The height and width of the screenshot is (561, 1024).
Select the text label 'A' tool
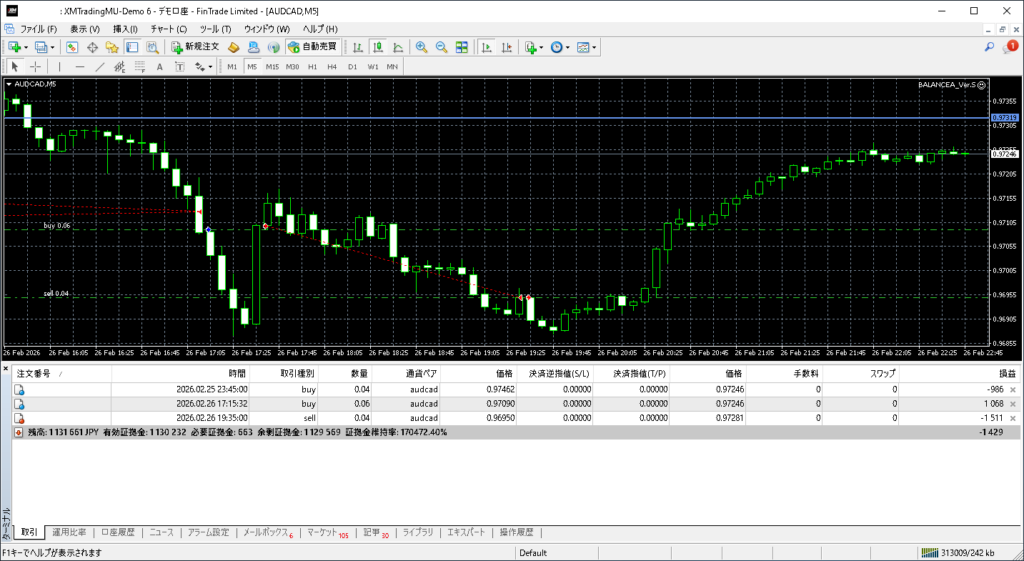160,67
